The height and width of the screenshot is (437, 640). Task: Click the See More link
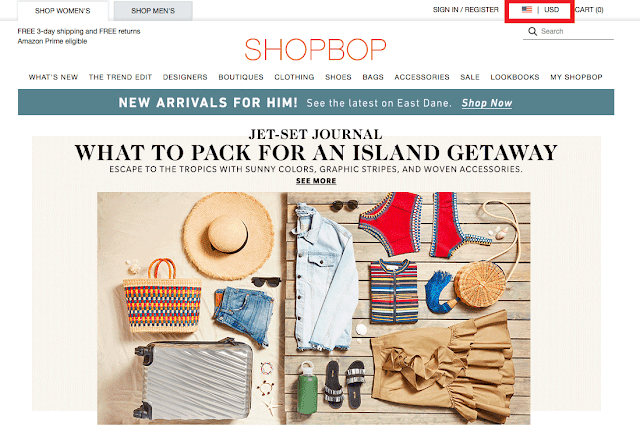coord(316,181)
